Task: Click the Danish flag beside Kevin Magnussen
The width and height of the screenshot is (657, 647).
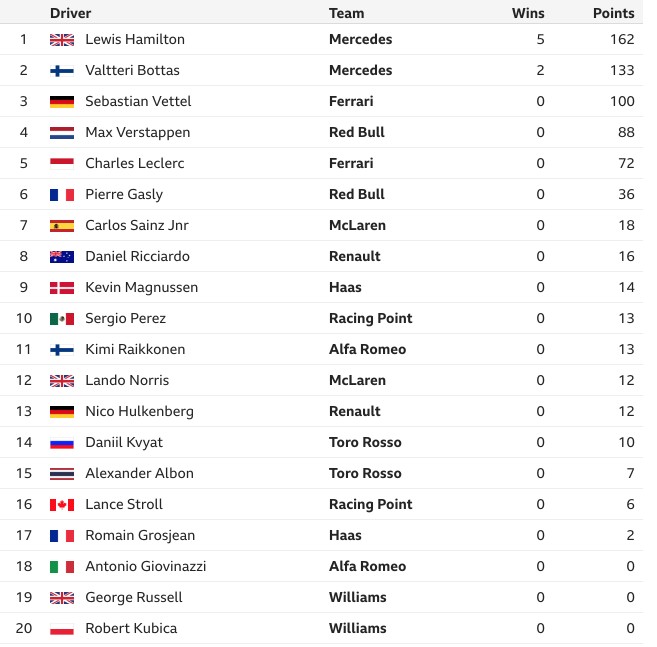Action: (62, 288)
